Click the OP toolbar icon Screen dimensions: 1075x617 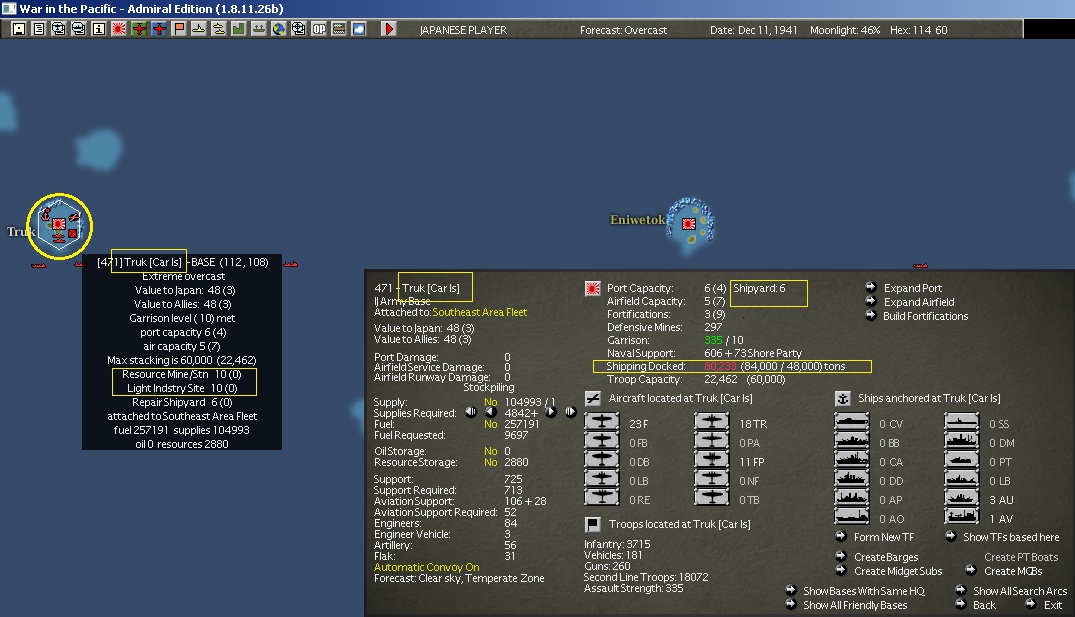click(319, 29)
